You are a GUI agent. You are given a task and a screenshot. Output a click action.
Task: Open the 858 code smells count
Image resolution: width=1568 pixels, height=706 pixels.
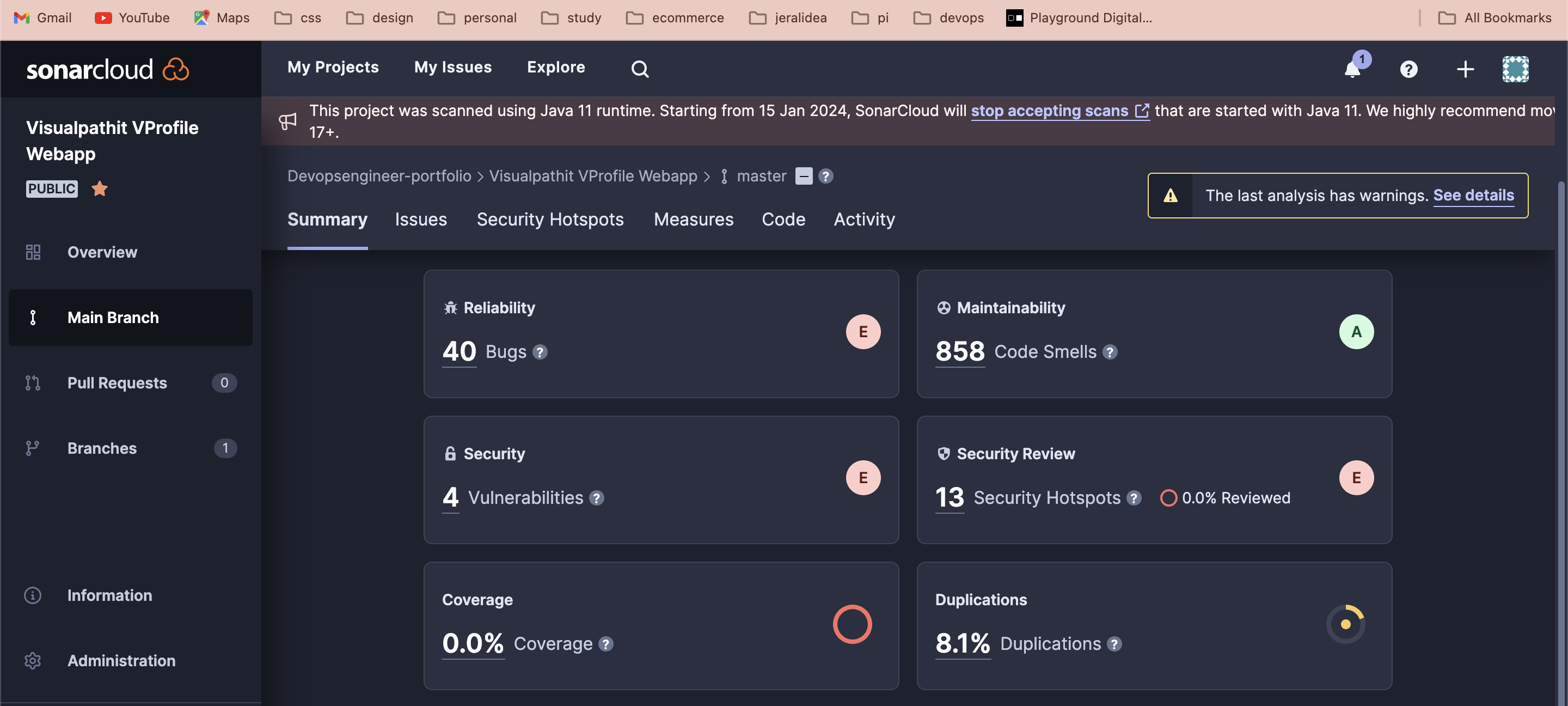959,351
